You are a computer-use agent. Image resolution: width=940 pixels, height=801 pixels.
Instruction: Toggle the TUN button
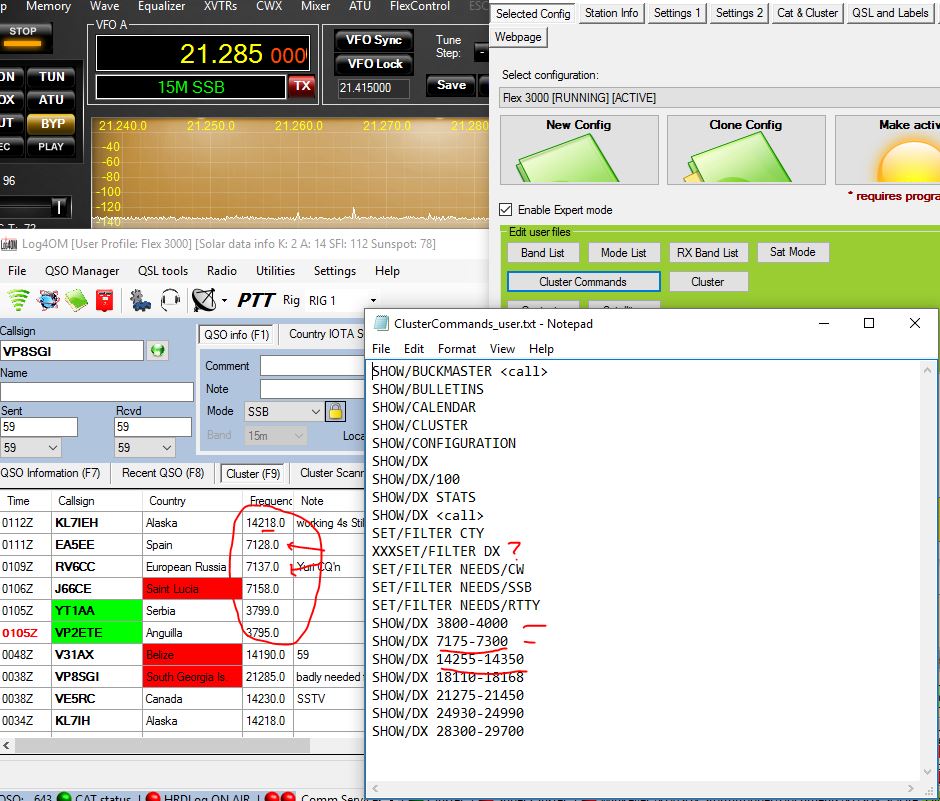[52, 77]
